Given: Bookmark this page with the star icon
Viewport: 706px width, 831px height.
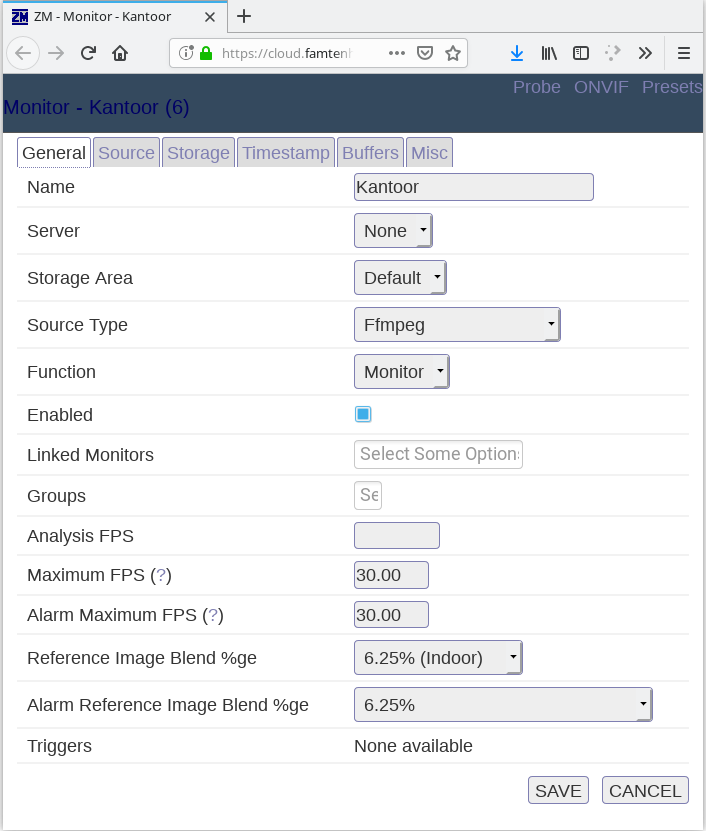Looking at the screenshot, I should pyautogui.click(x=453, y=53).
